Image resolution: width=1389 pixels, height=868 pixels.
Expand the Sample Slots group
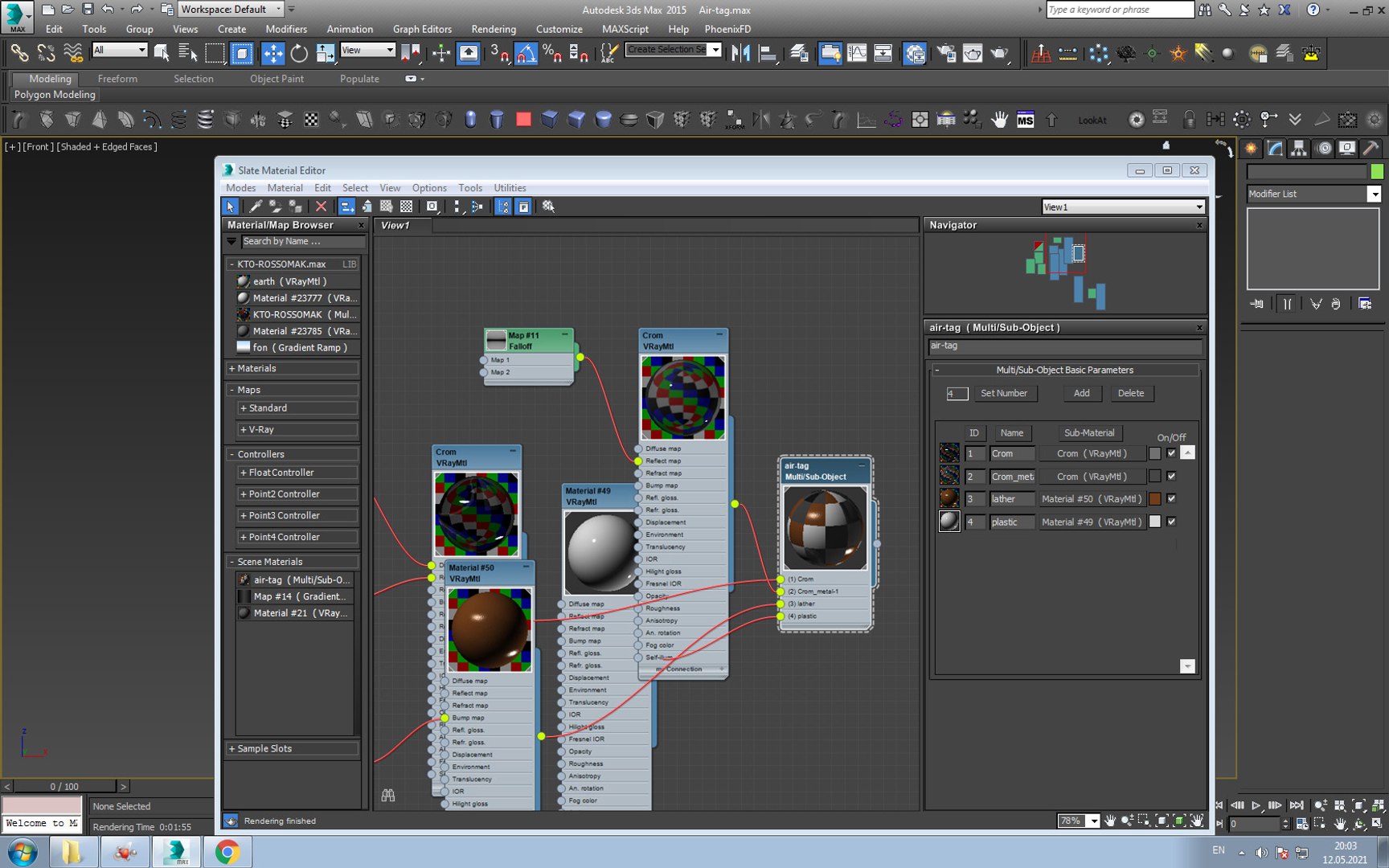click(x=292, y=748)
